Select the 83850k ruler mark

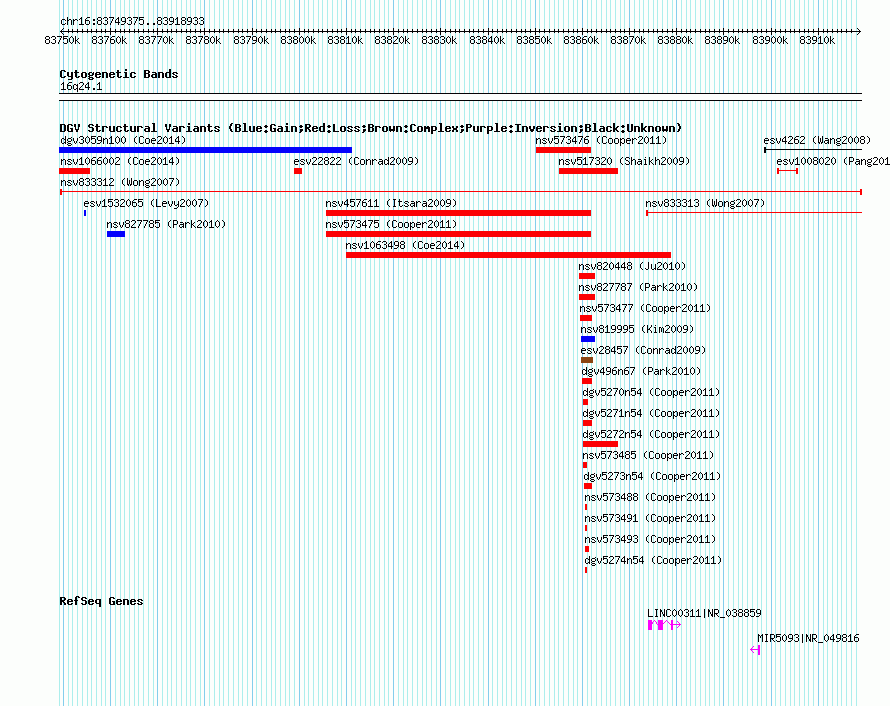click(534, 41)
